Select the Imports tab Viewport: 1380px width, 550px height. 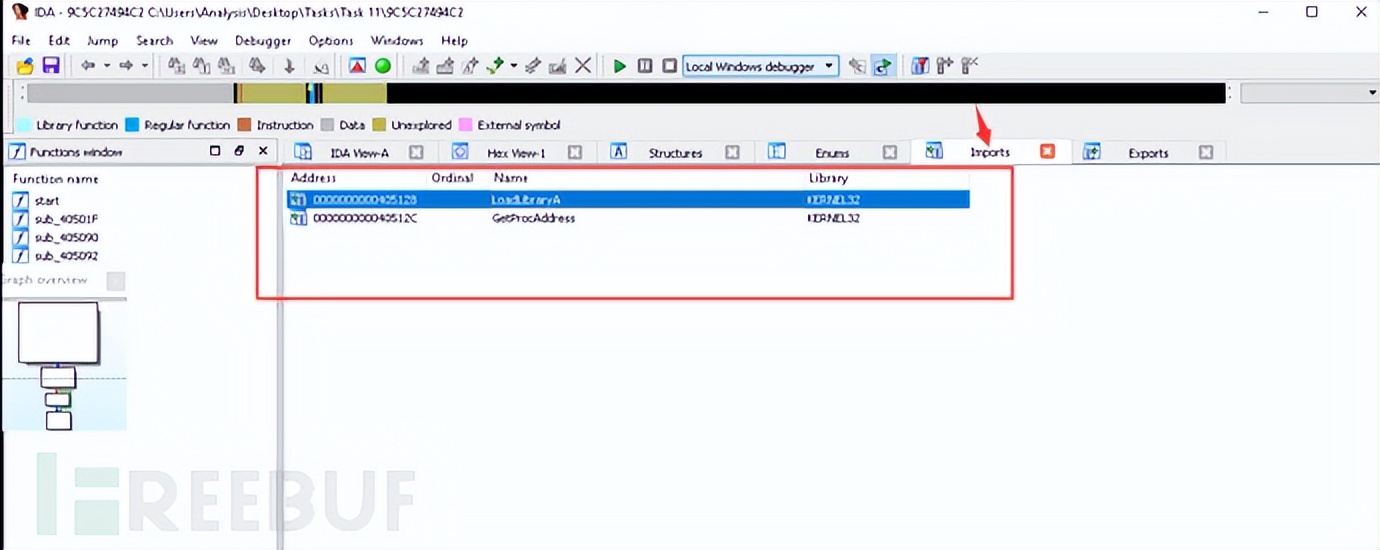tap(990, 153)
